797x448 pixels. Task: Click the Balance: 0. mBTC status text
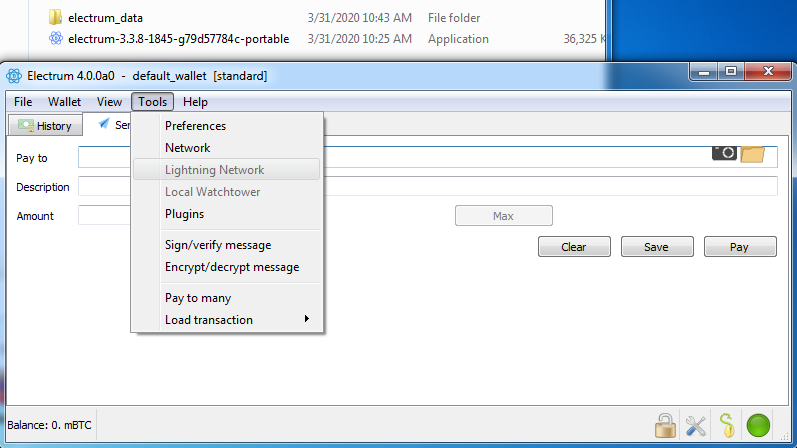point(49,425)
